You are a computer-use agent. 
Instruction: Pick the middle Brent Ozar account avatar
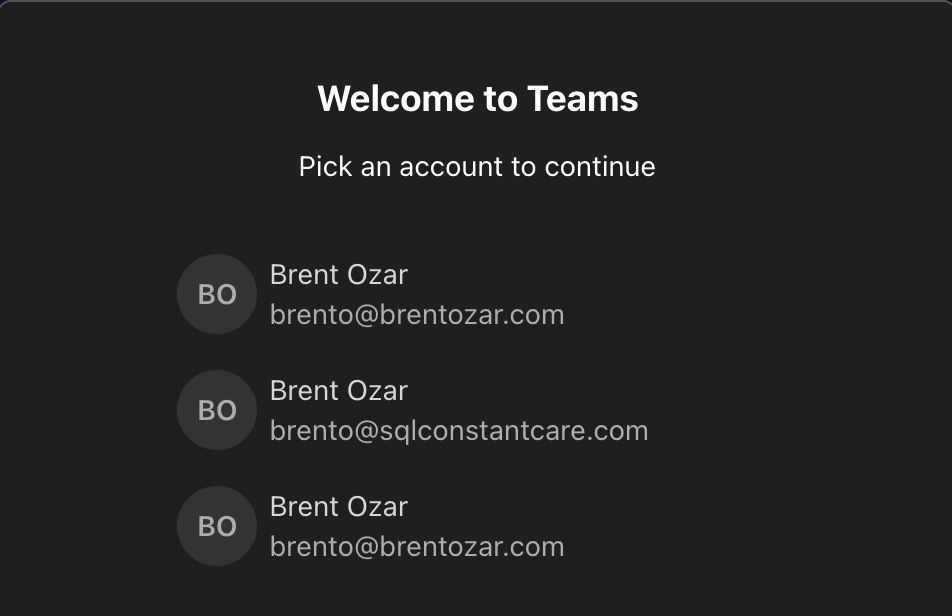pyautogui.click(x=217, y=410)
